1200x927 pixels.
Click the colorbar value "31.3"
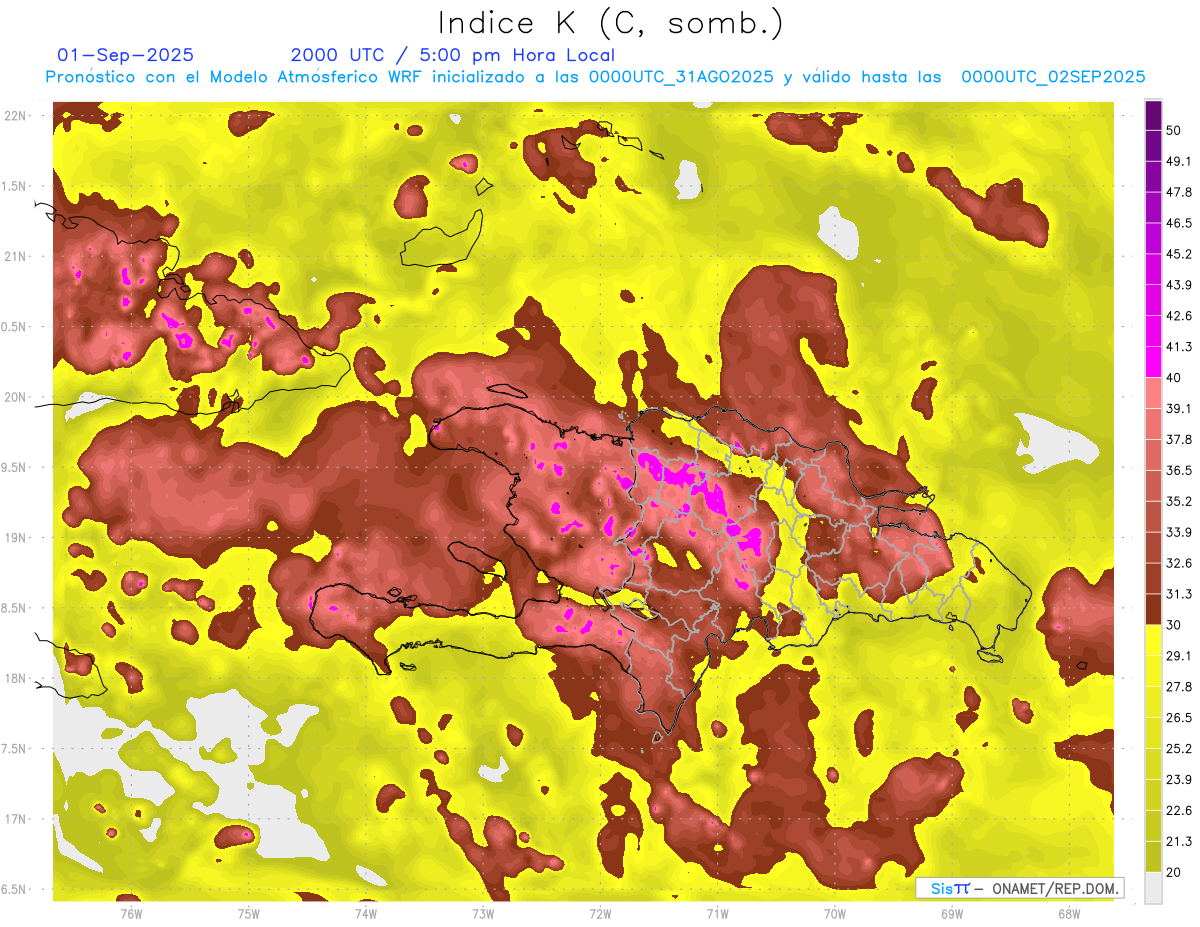pyautogui.click(x=1178, y=594)
